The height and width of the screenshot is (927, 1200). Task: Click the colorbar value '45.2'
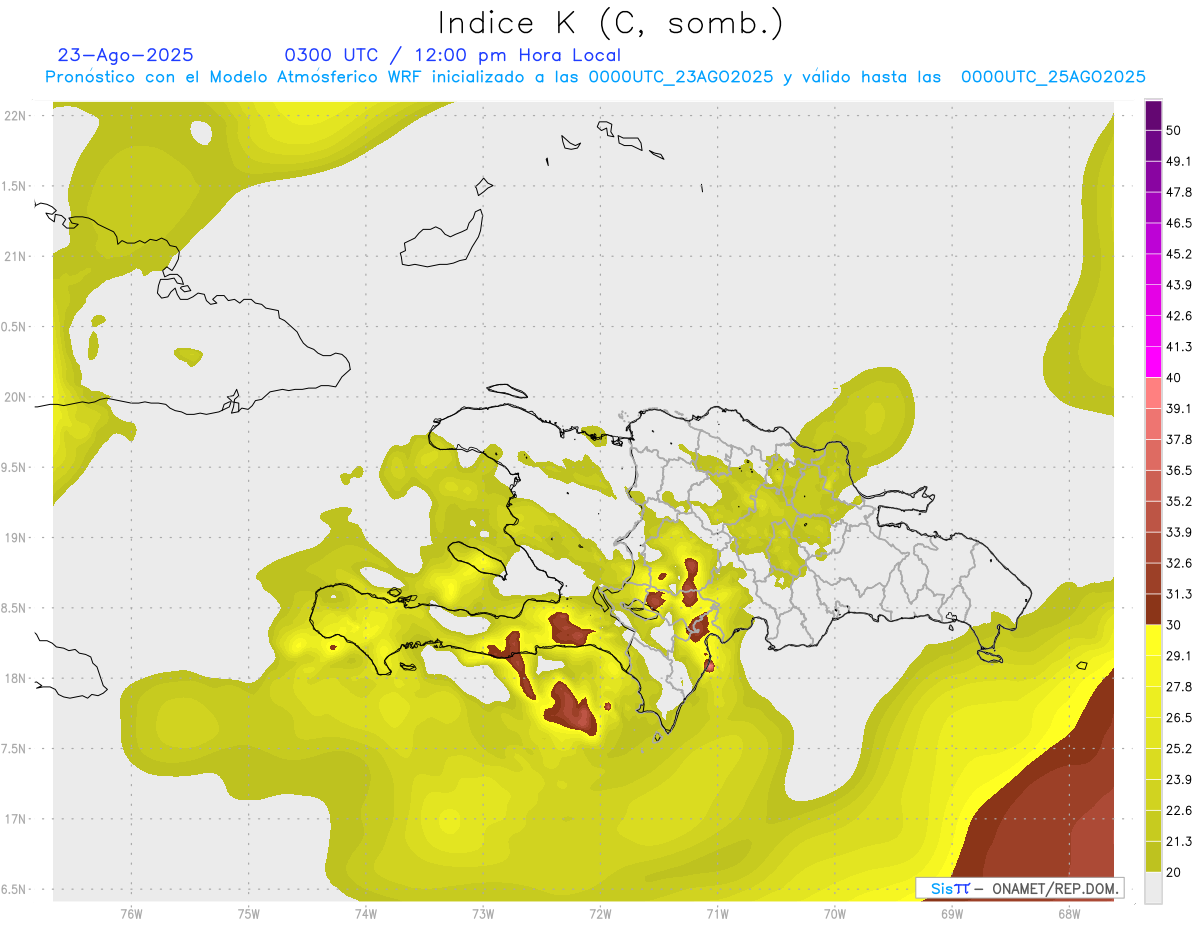1179,254
